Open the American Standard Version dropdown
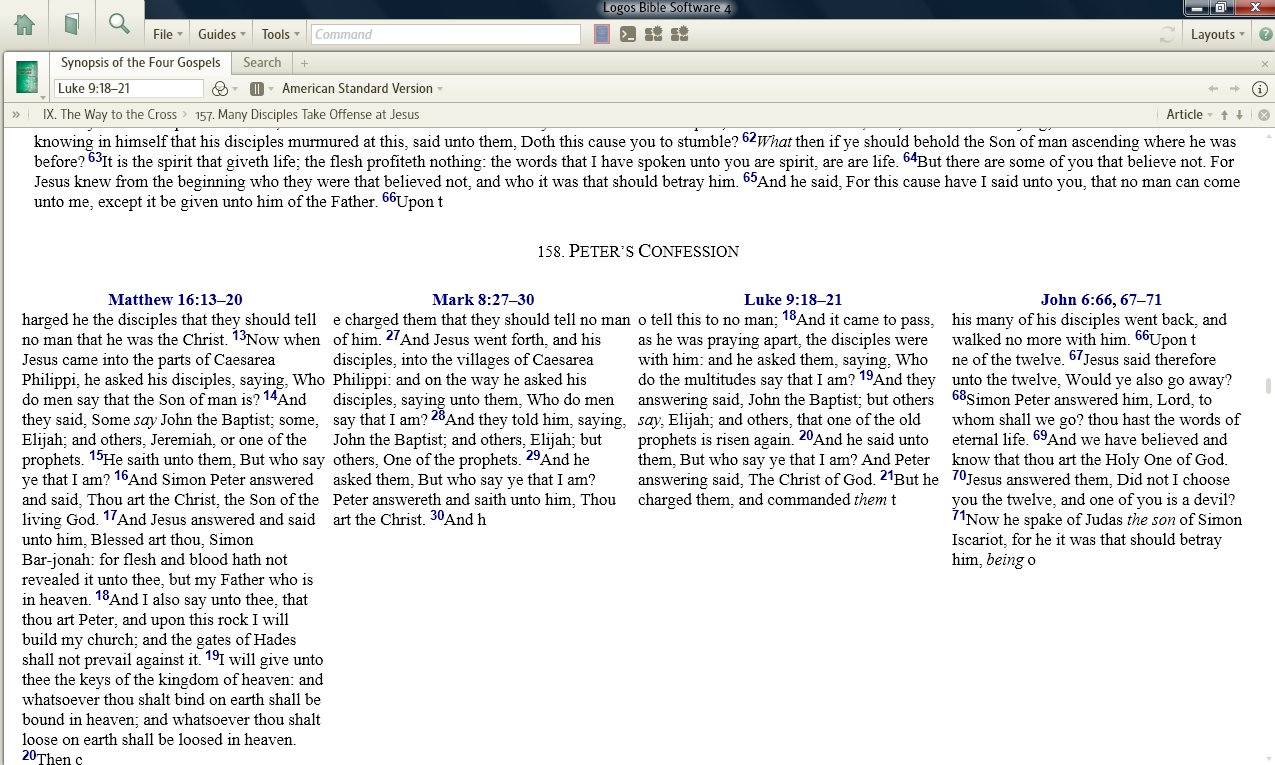1275x765 pixels. (x=361, y=88)
